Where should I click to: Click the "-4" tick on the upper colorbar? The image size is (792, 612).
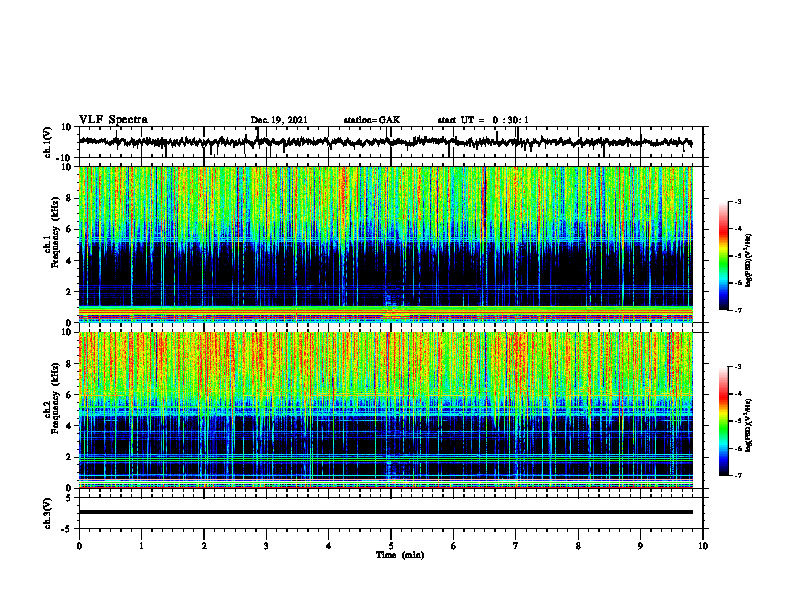[x=738, y=229]
